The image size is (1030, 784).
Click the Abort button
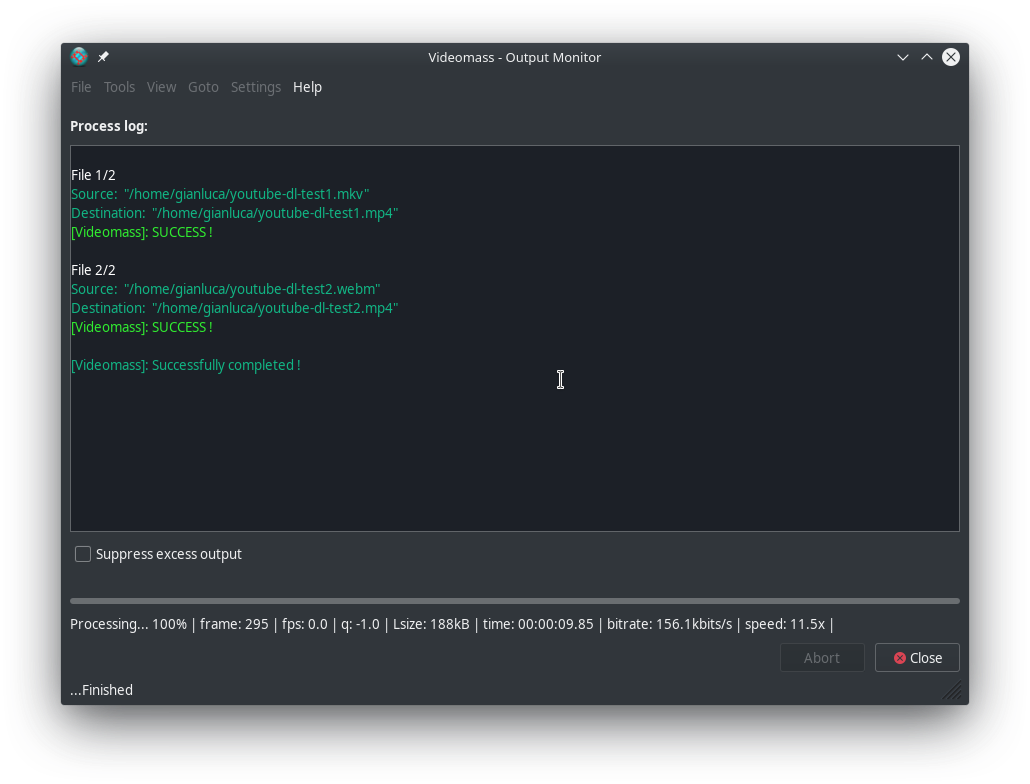(822, 658)
